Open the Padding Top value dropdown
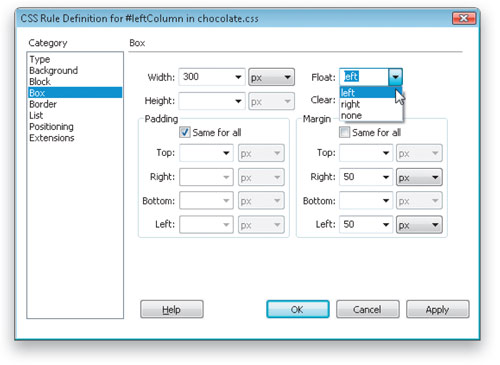 pyautogui.click(x=226, y=153)
